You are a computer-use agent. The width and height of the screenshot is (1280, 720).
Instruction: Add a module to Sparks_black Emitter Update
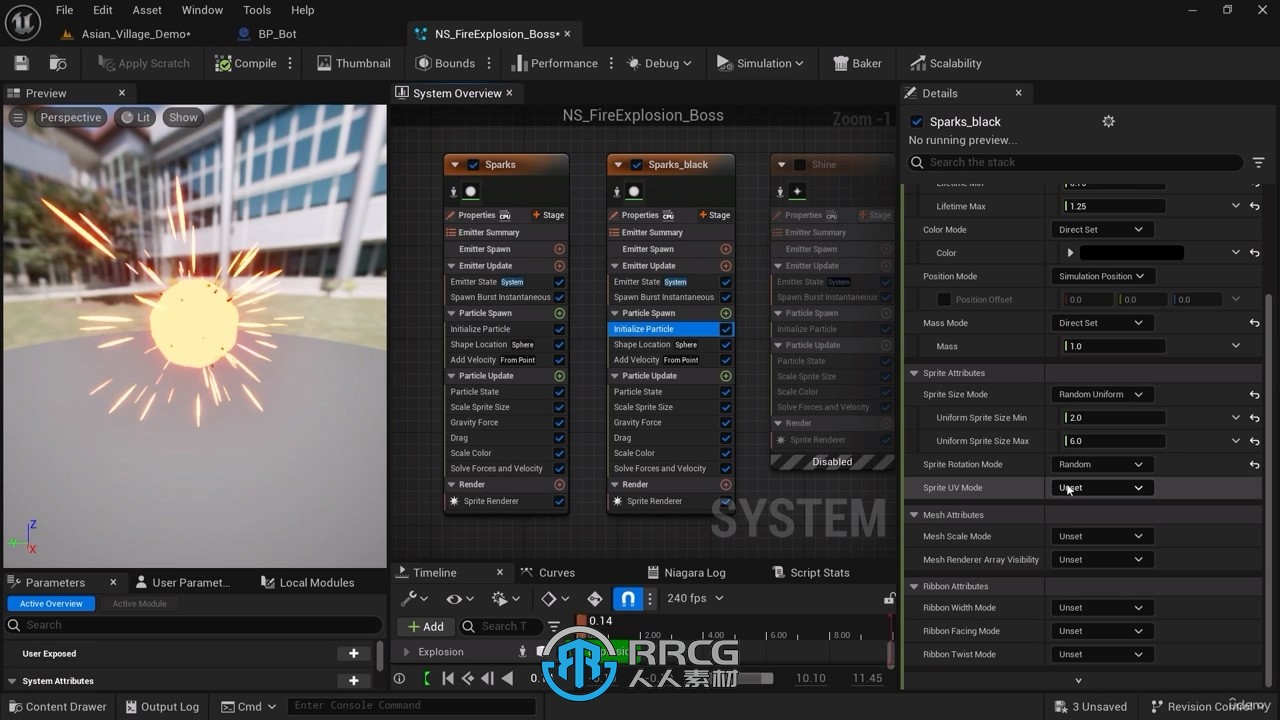[x=726, y=266]
